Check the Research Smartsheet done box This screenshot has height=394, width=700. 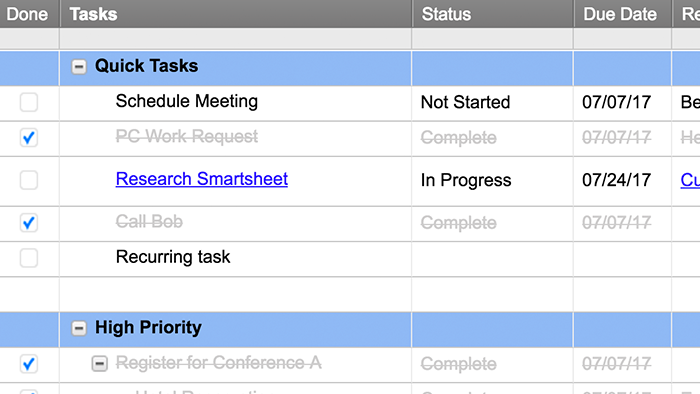29,180
